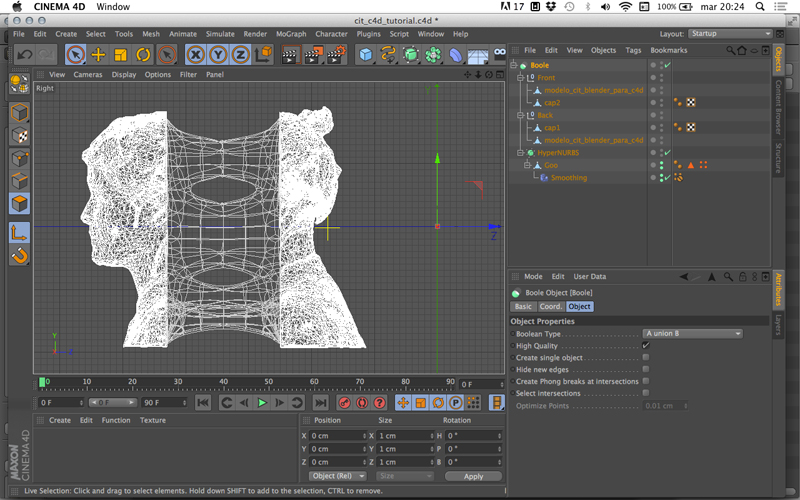This screenshot has width=800, height=500.
Task: Click the timeline frame scrubber
Action: click(x=42, y=382)
